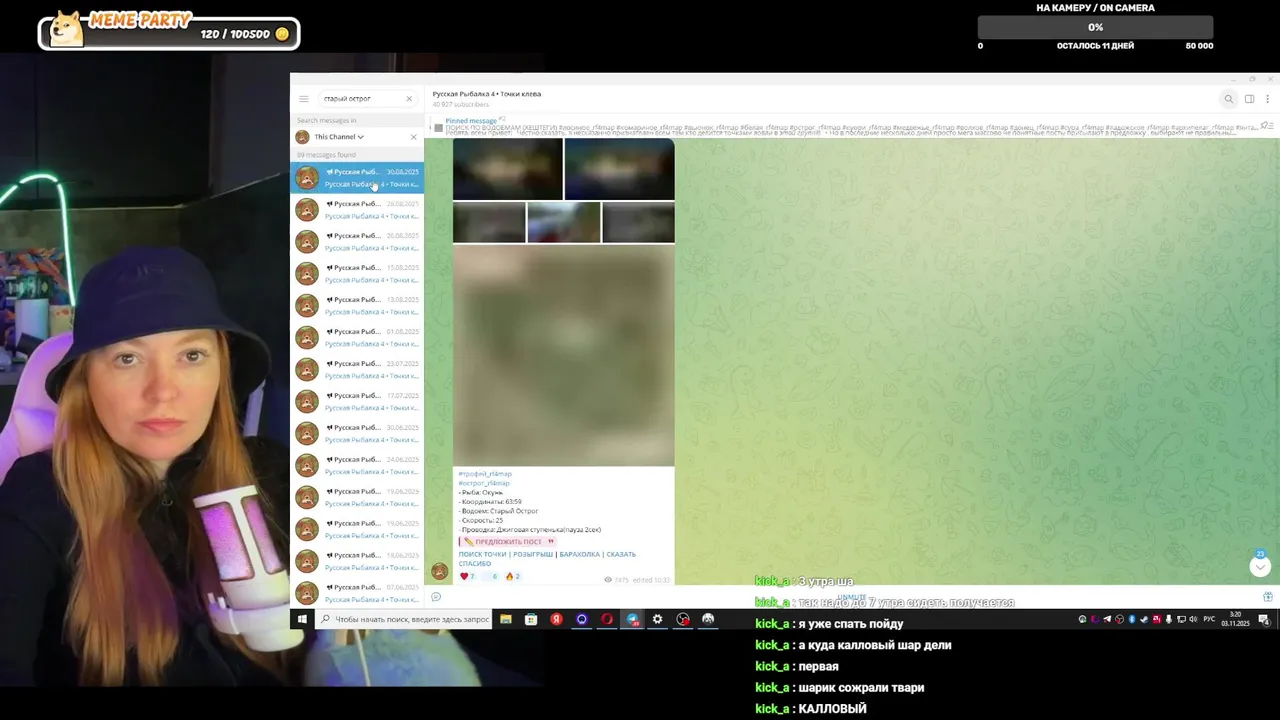
Task: Open File Explorer from the taskbar
Action: [506, 619]
